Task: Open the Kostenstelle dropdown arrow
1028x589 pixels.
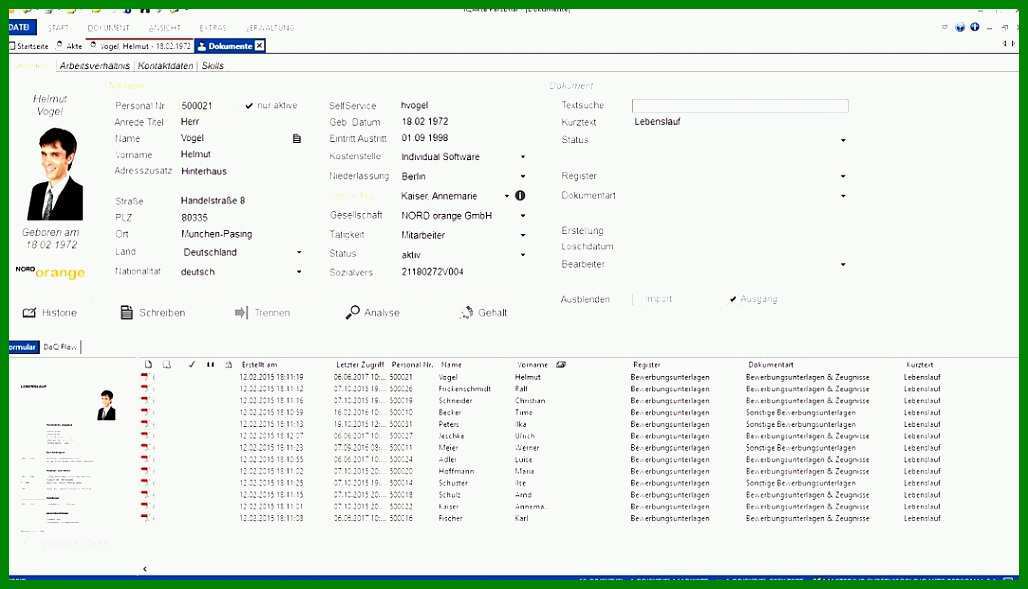Action: point(523,157)
